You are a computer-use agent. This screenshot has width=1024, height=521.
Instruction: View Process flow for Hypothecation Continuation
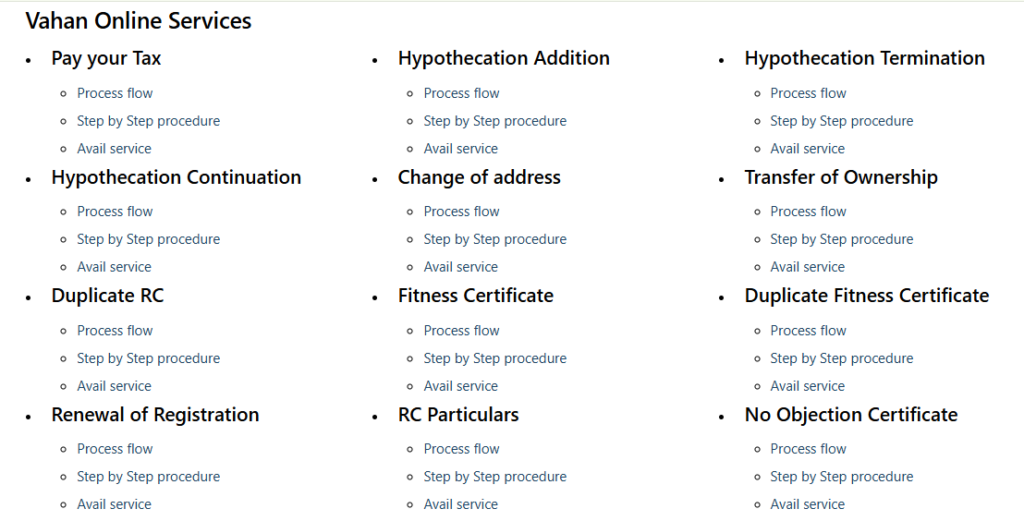[x=115, y=212]
